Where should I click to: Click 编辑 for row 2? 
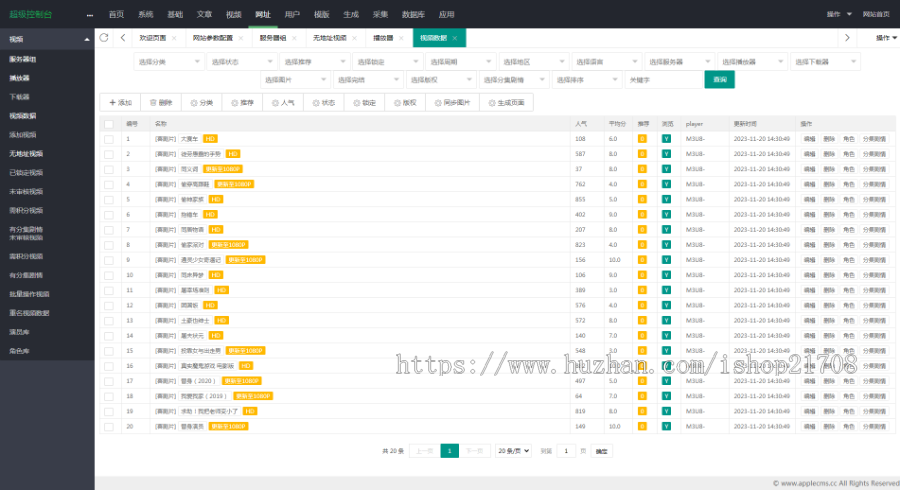(x=809, y=154)
